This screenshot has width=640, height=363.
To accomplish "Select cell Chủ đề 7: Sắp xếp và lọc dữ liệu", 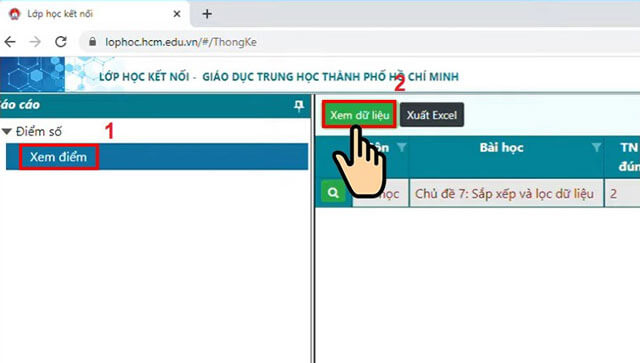I will point(506,193).
